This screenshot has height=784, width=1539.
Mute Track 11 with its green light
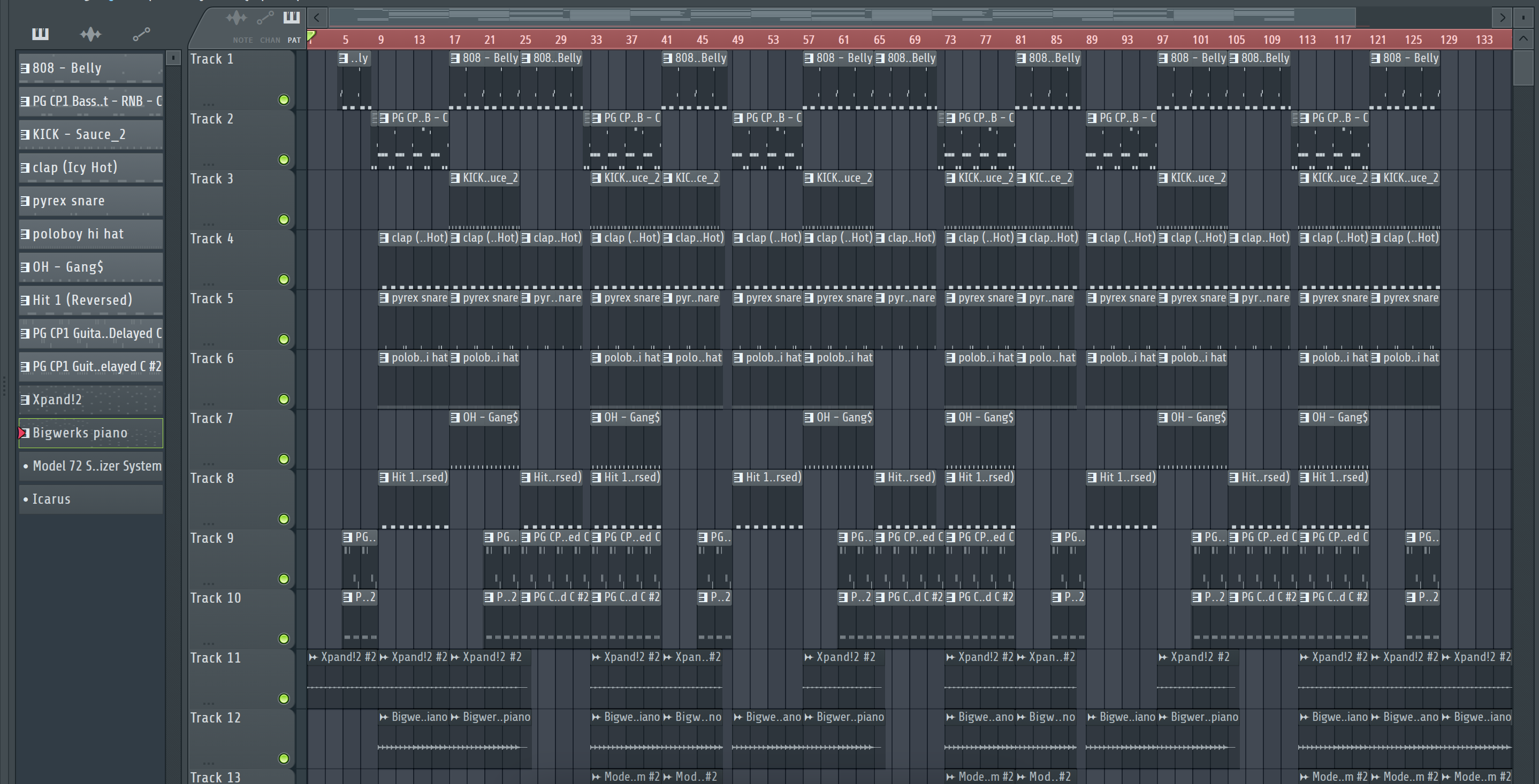coord(284,698)
